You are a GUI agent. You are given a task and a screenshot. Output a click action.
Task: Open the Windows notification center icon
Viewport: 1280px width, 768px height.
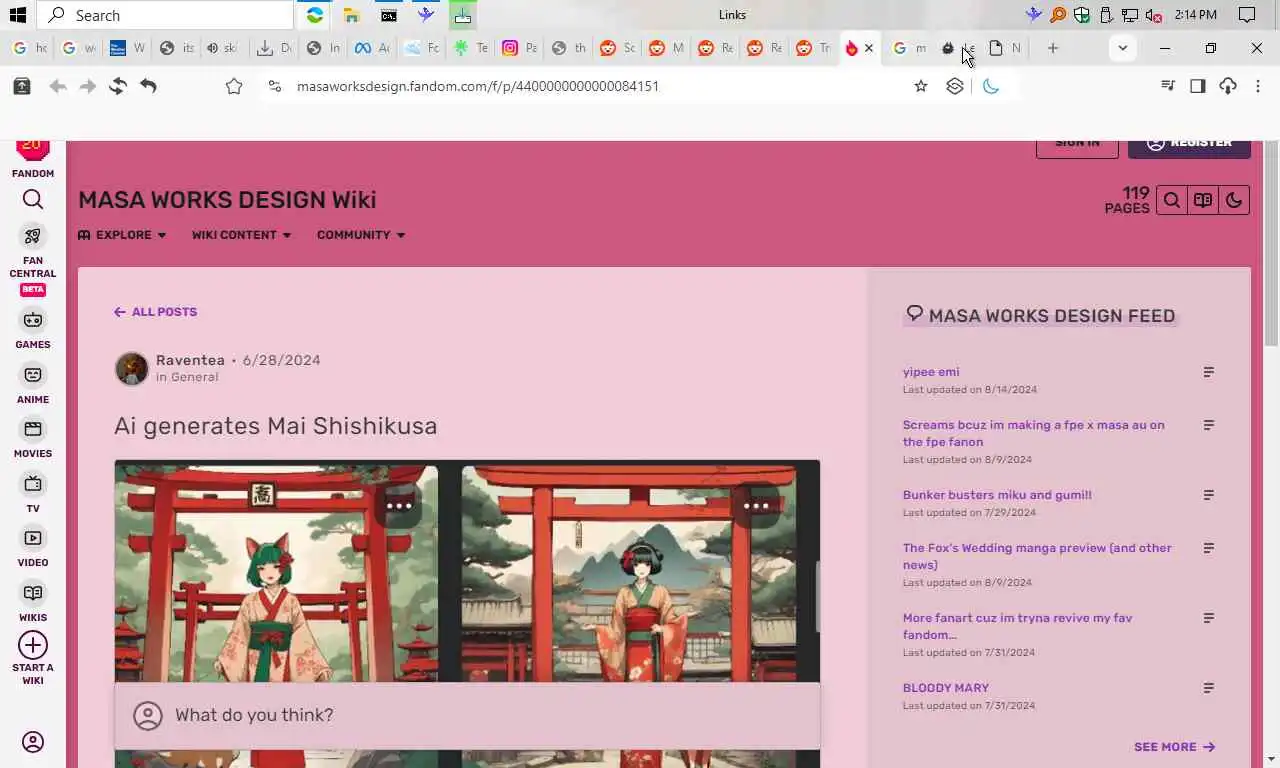click(x=1247, y=15)
